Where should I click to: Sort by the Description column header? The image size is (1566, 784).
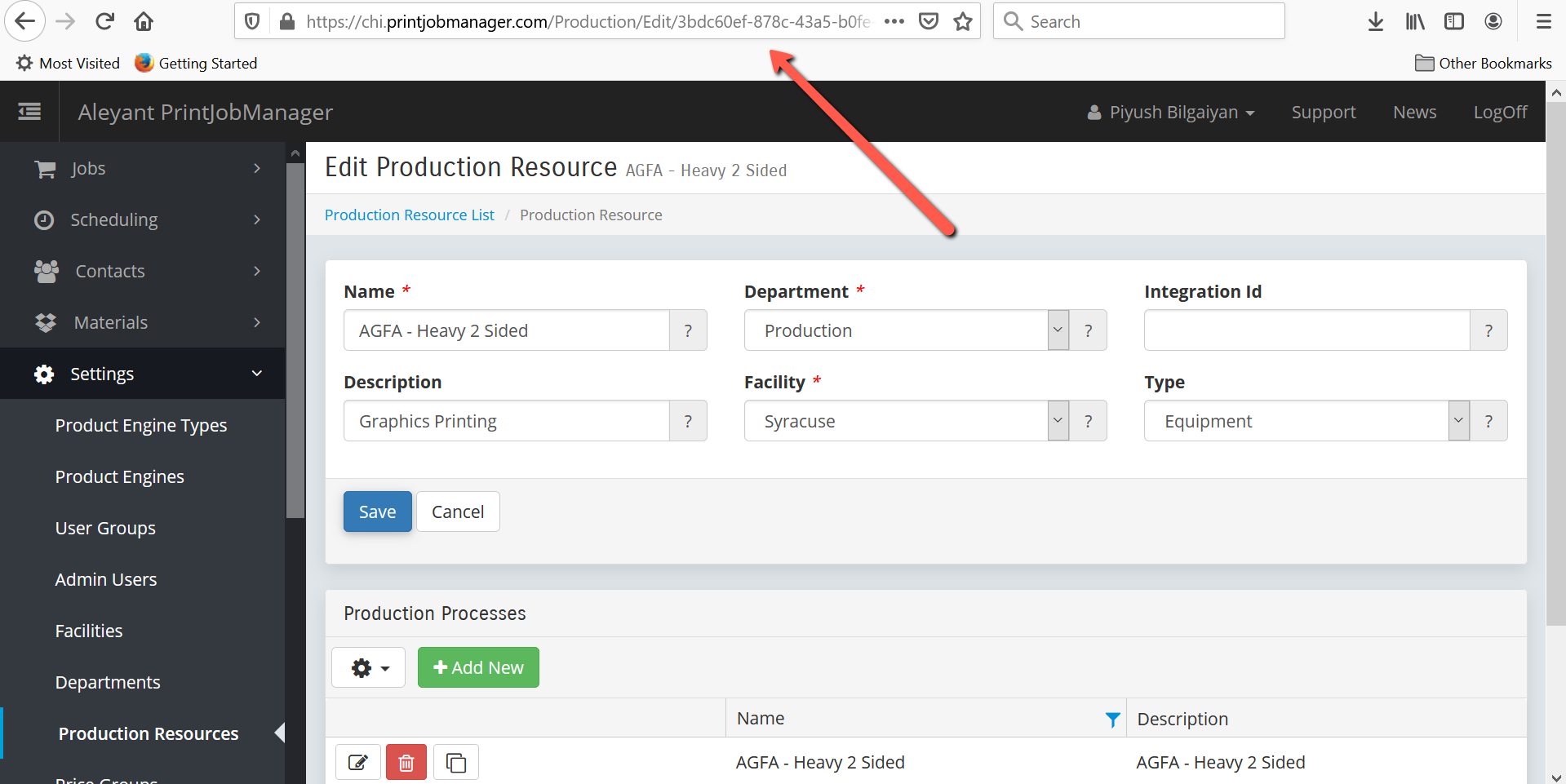tap(1182, 719)
